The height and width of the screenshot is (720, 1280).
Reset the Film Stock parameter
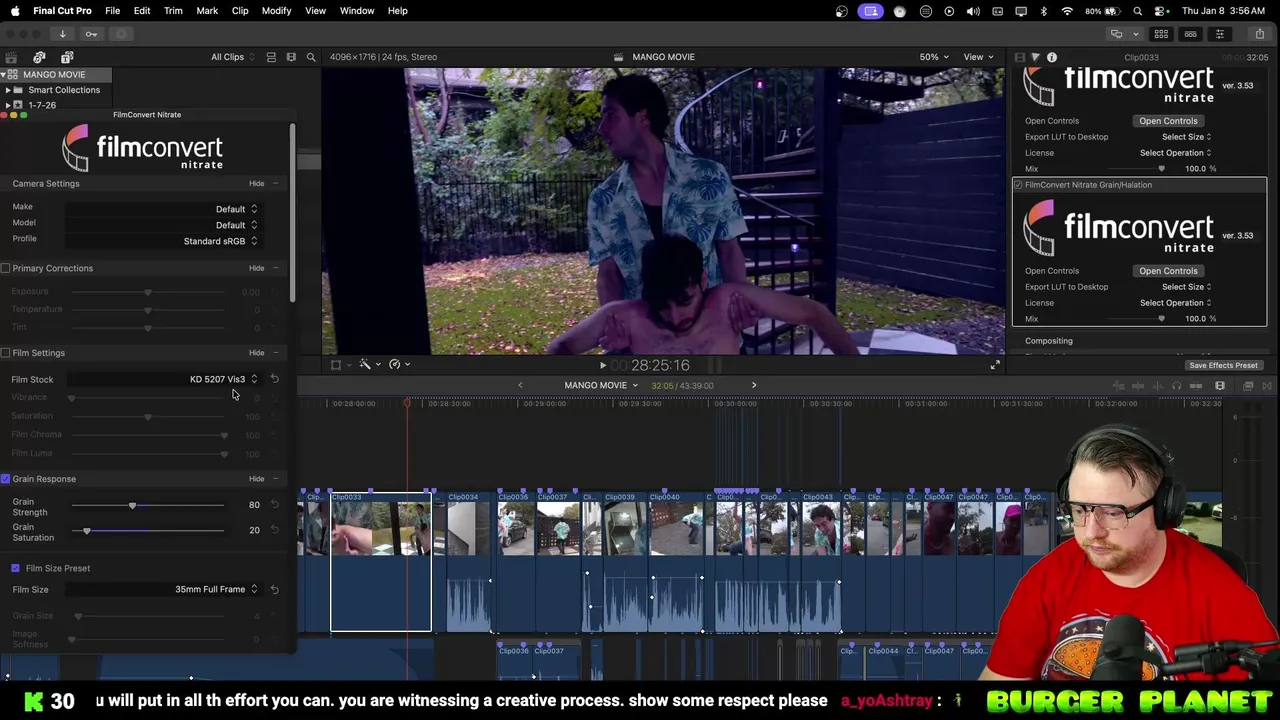[x=275, y=379]
